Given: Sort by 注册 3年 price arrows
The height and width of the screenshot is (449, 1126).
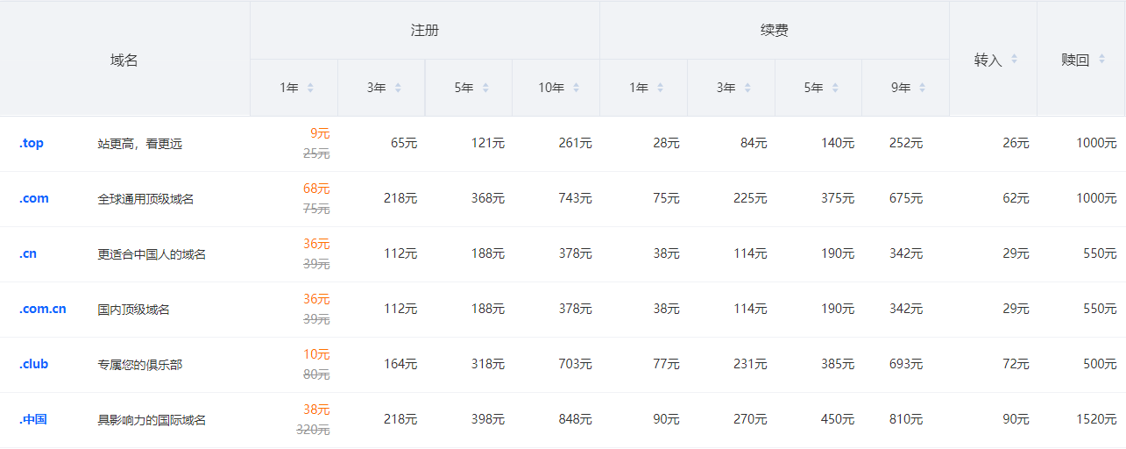Looking at the screenshot, I should (x=398, y=88).
